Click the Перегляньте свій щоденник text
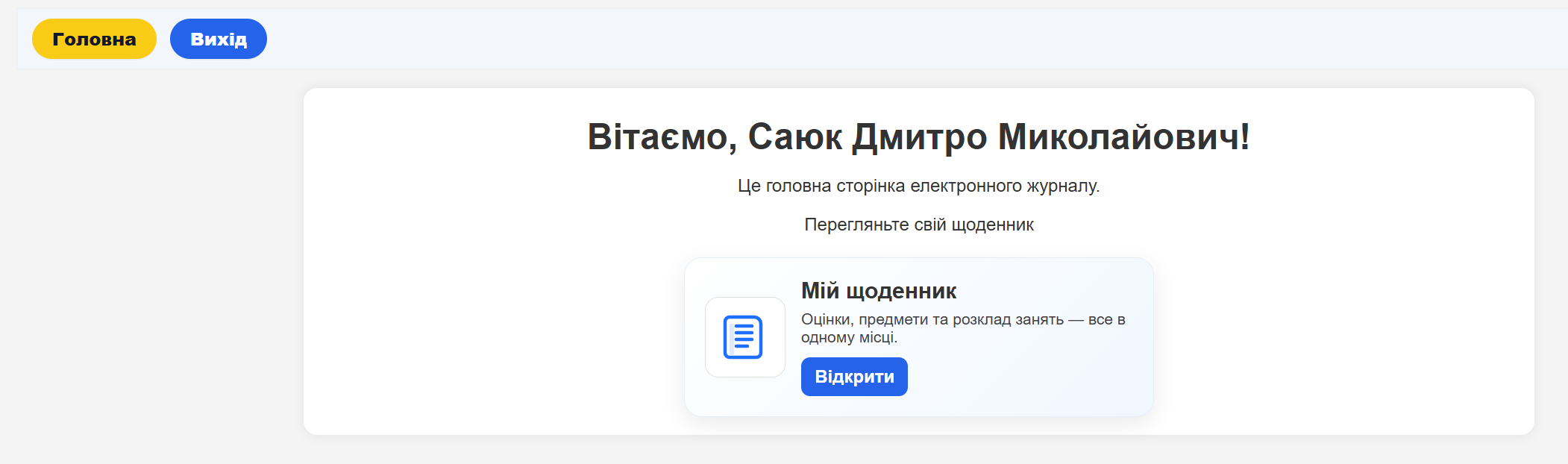1568x464 pixels. (918, 225)
